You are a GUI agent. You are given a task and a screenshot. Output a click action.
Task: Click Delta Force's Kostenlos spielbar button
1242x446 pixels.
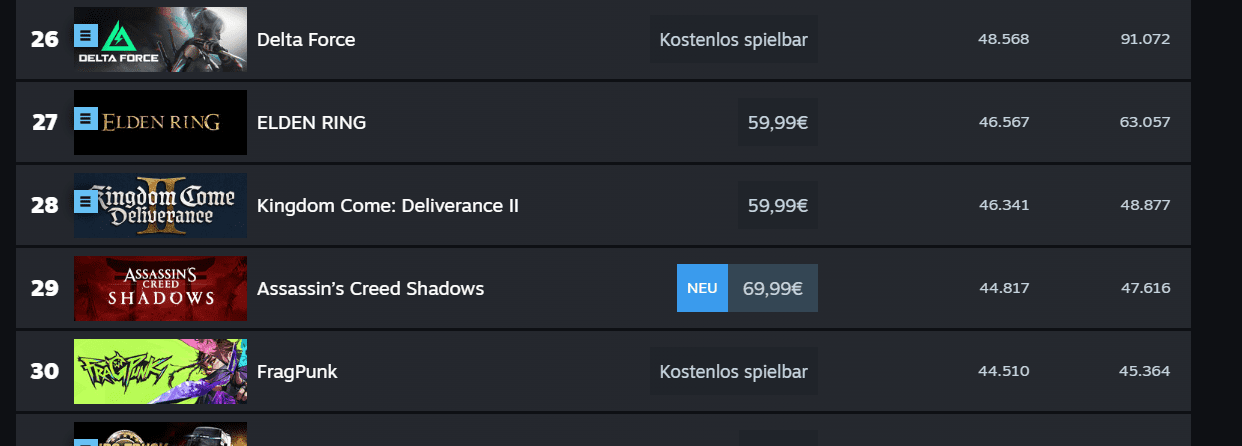(x=733, y=40)
